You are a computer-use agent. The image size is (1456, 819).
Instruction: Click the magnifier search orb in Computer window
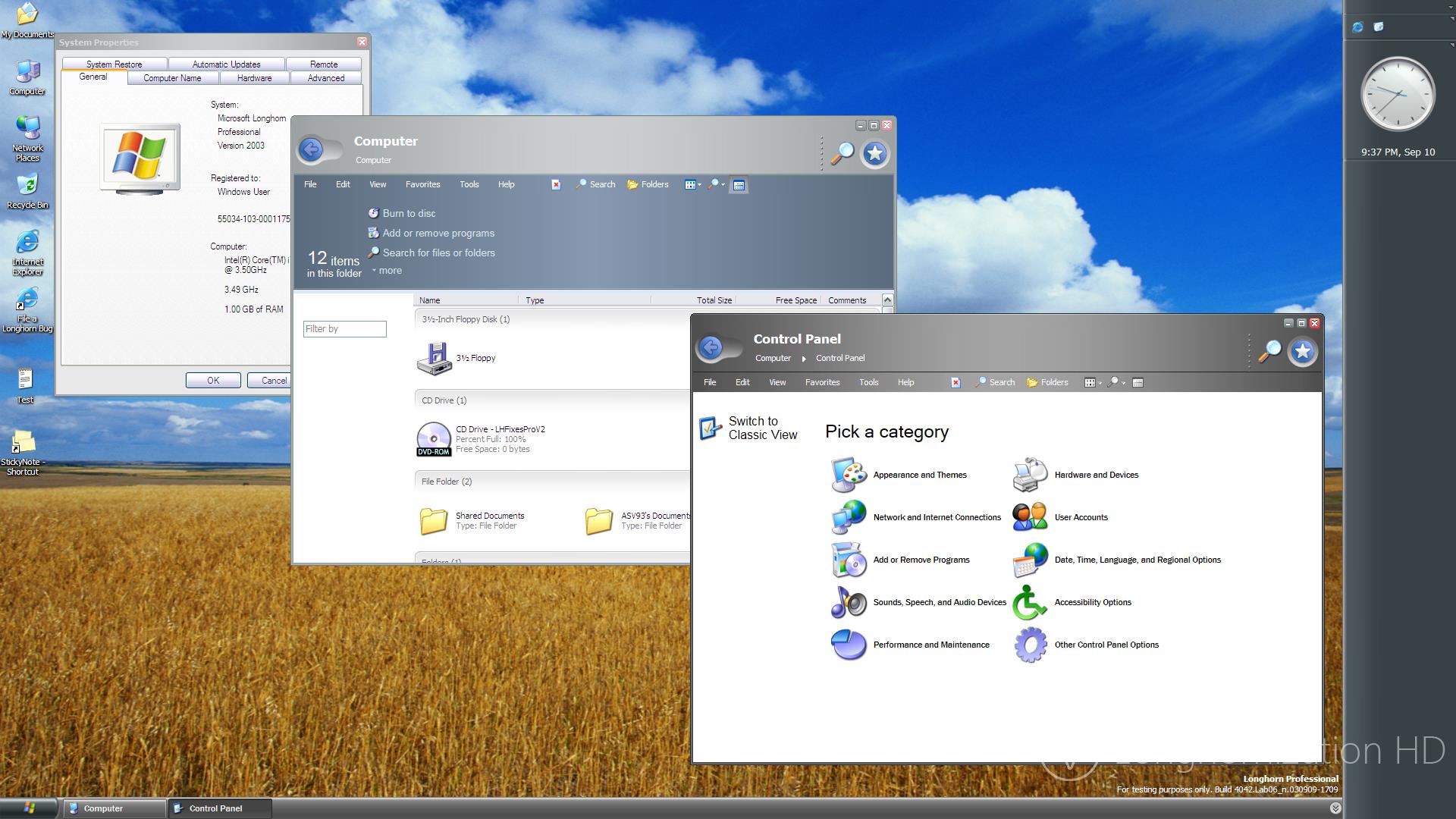(842, 153)
